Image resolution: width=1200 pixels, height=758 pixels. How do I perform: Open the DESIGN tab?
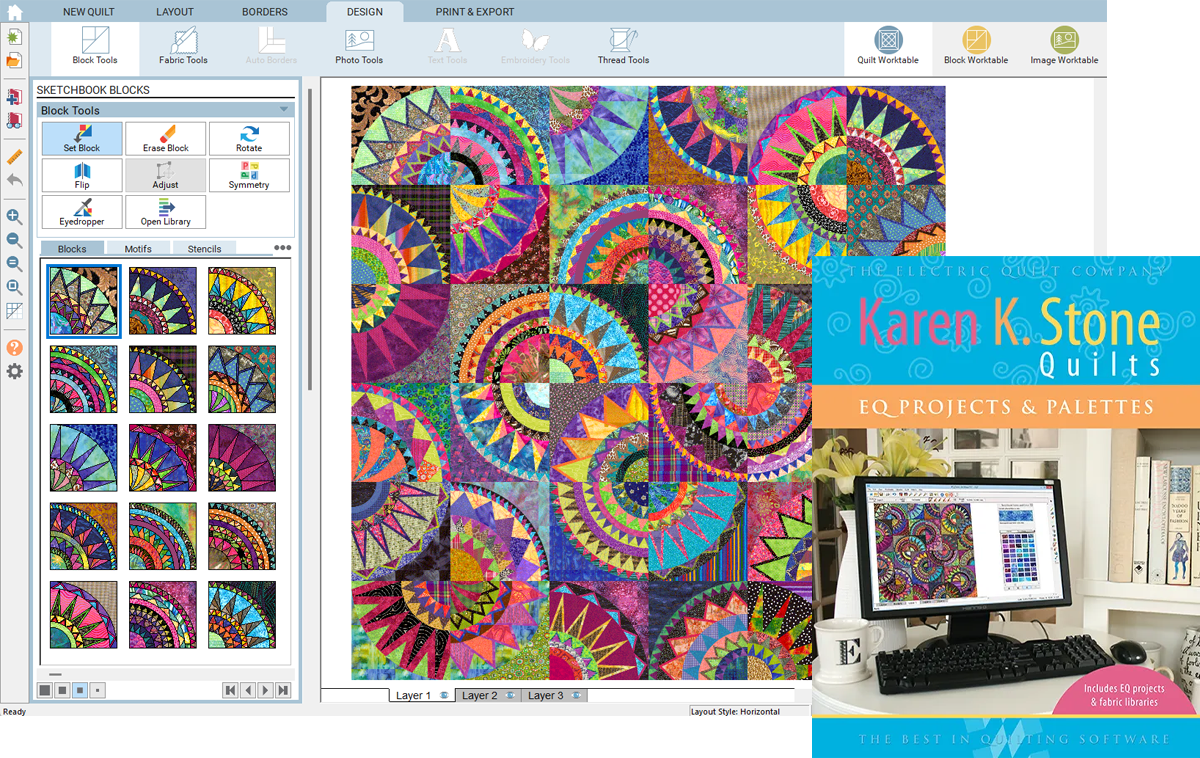point(365,12)
